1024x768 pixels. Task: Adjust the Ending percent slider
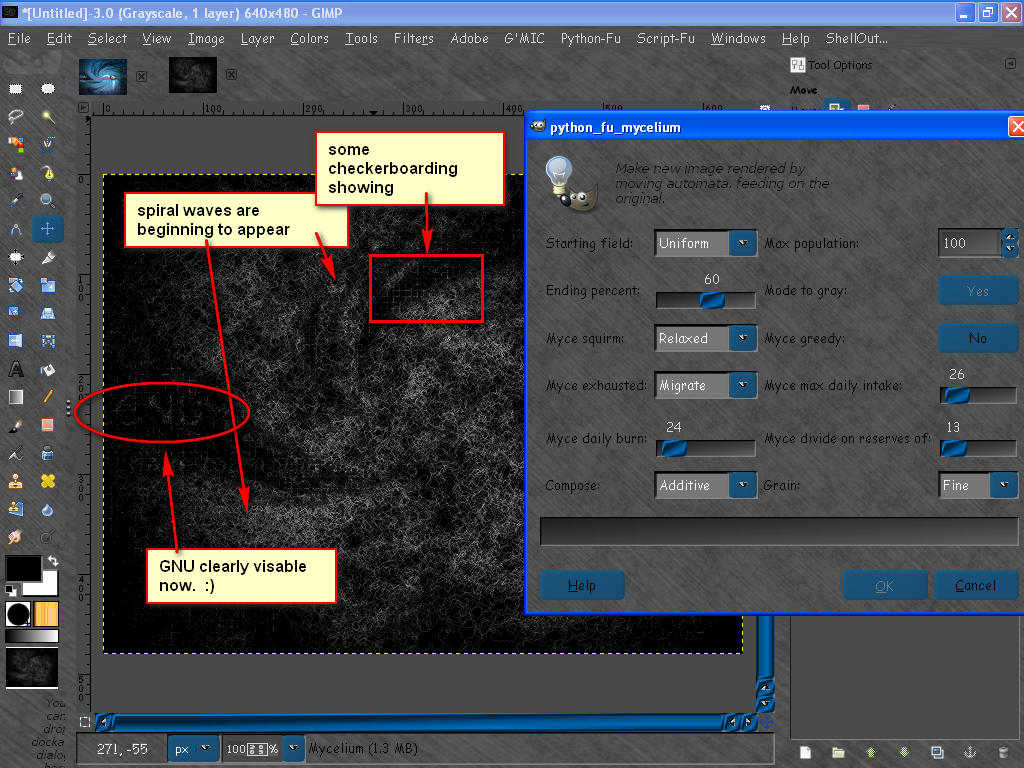tap(705, 300)
